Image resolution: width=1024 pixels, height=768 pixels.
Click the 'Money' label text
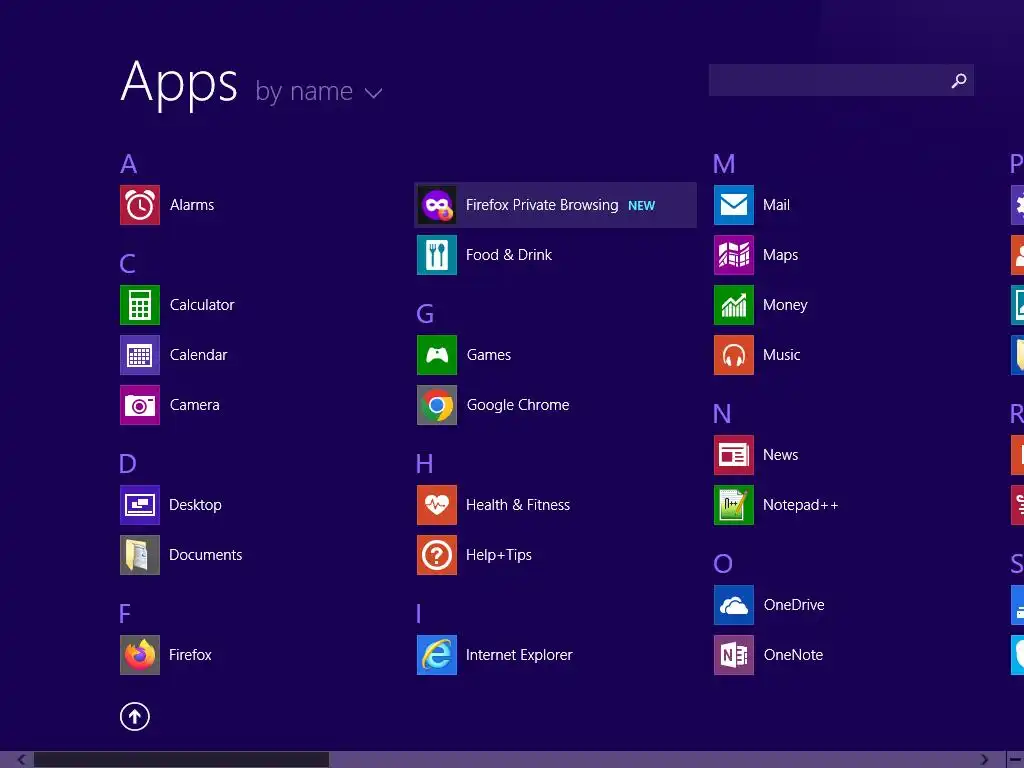(x=785, y=305)
